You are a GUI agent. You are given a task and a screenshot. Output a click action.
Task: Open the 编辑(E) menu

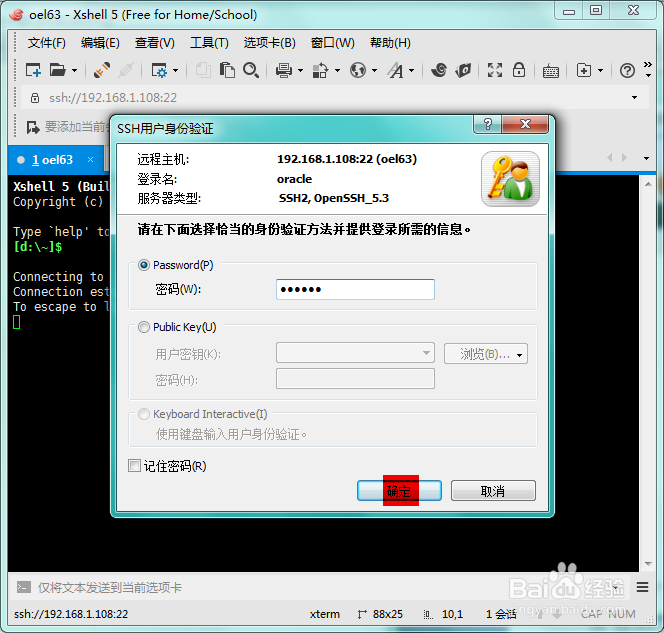click(100, 43)
